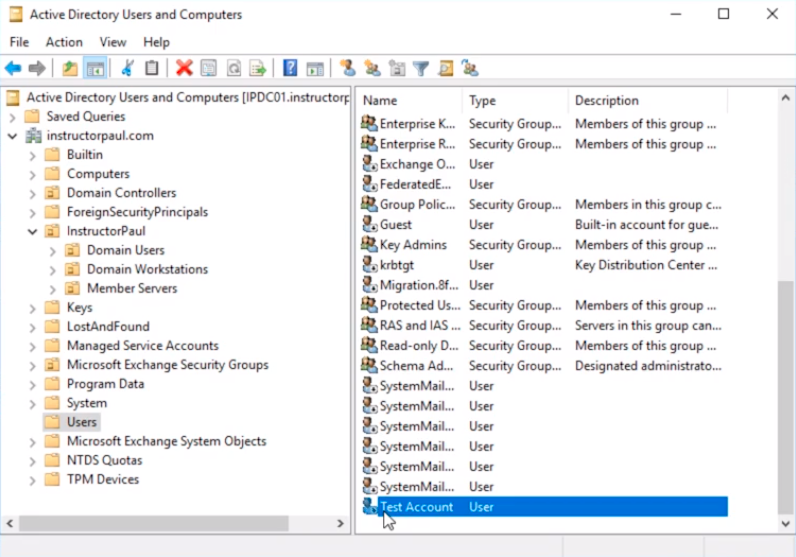Open Properties via the toolbar icon
This screenshot has height=557, width=796.
coord(209,68)
